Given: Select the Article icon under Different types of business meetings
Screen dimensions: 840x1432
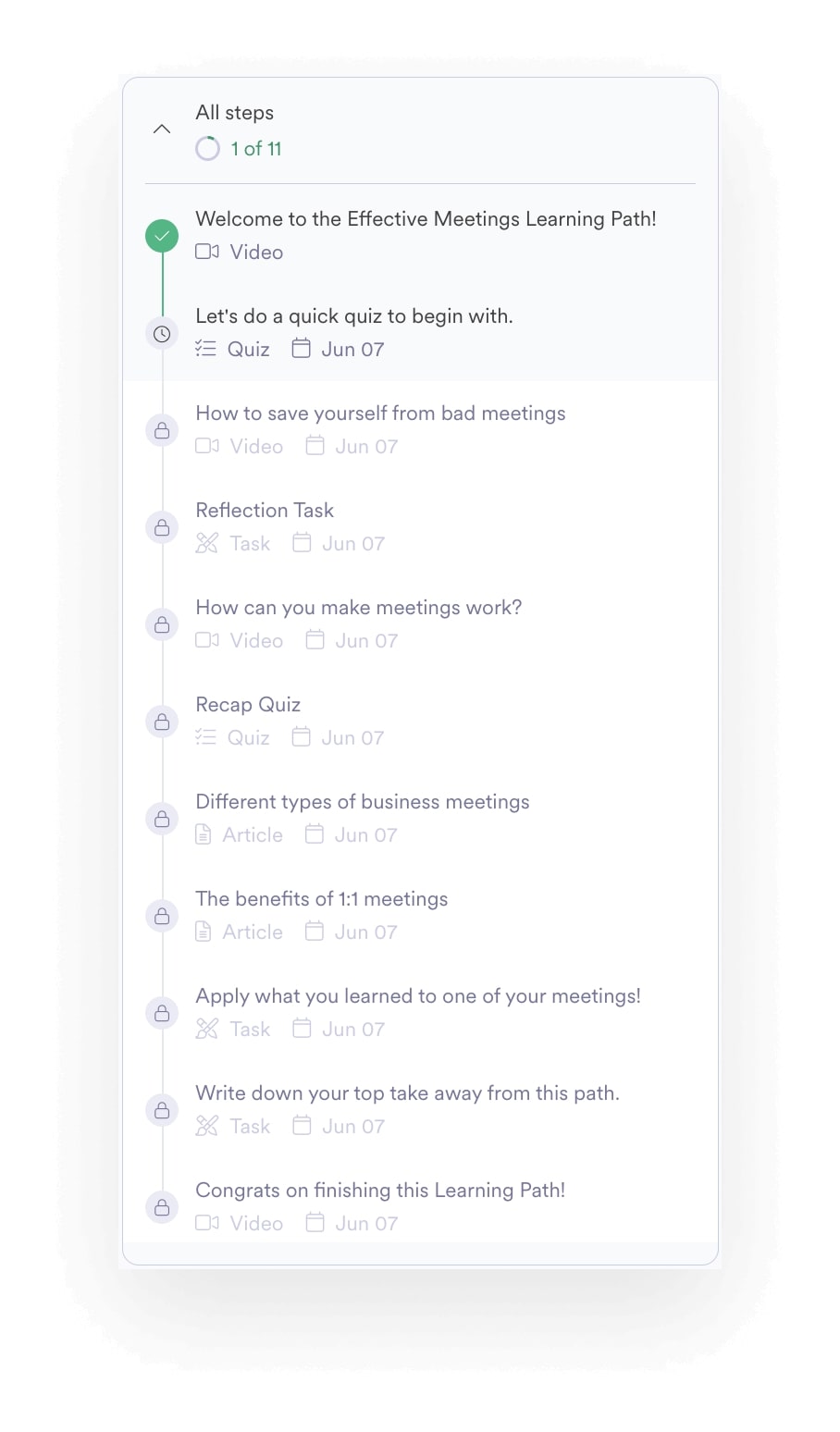Looking at the screenshot, I should (x=204, y=834).
